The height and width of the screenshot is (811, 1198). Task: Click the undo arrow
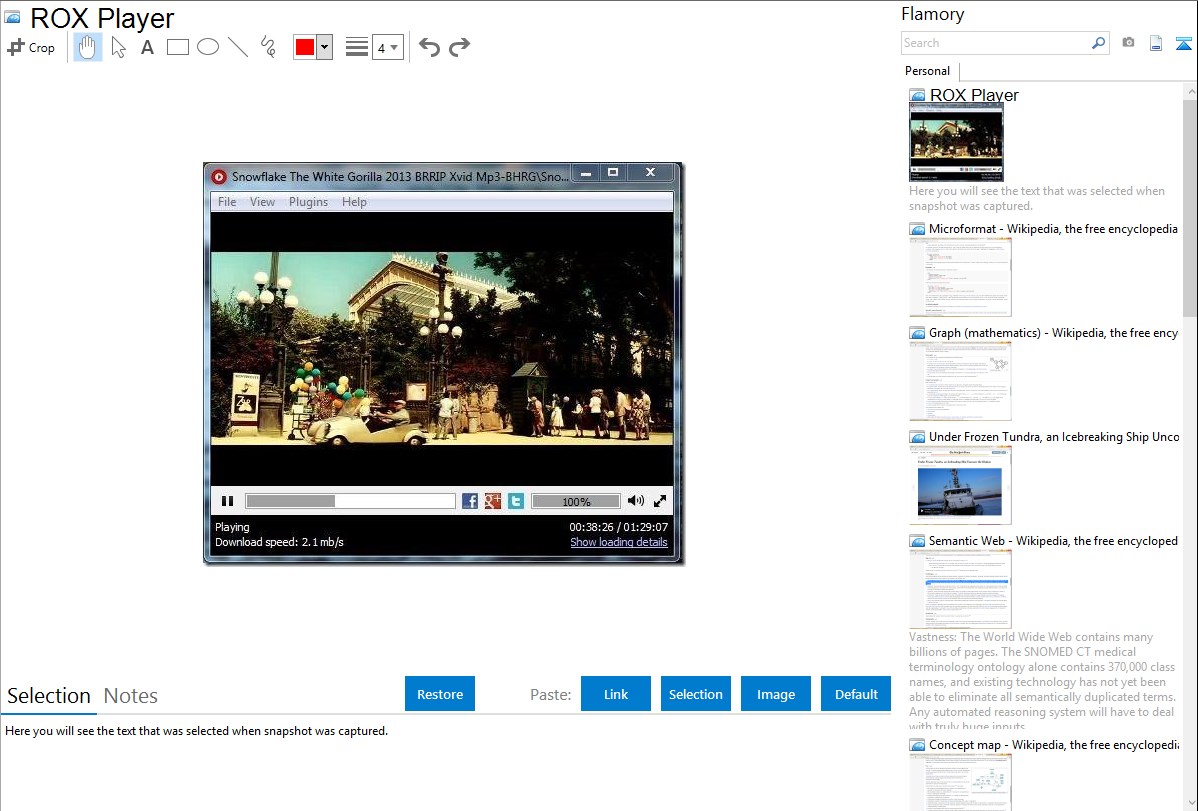[429, 47]
